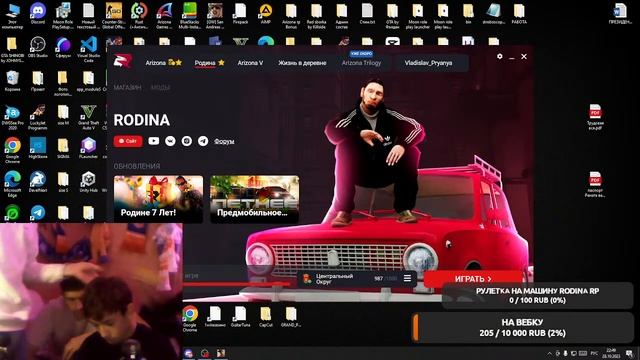Open Microsoft Edge desktop shortcut
Image resolution: width=640 pixels, height=360 pixels.
12,184
